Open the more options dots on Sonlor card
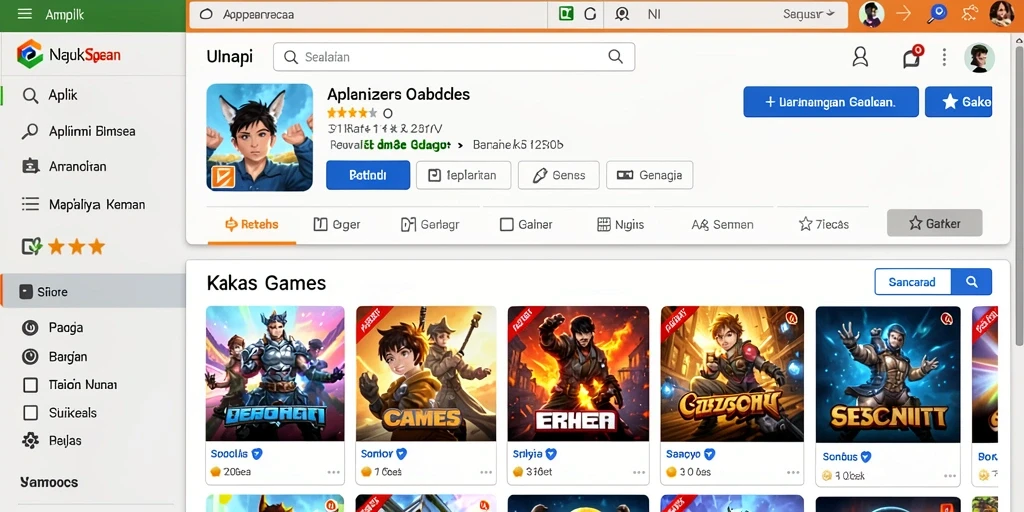This screenshot has height=512, width=1024. [x=486, y=472]
